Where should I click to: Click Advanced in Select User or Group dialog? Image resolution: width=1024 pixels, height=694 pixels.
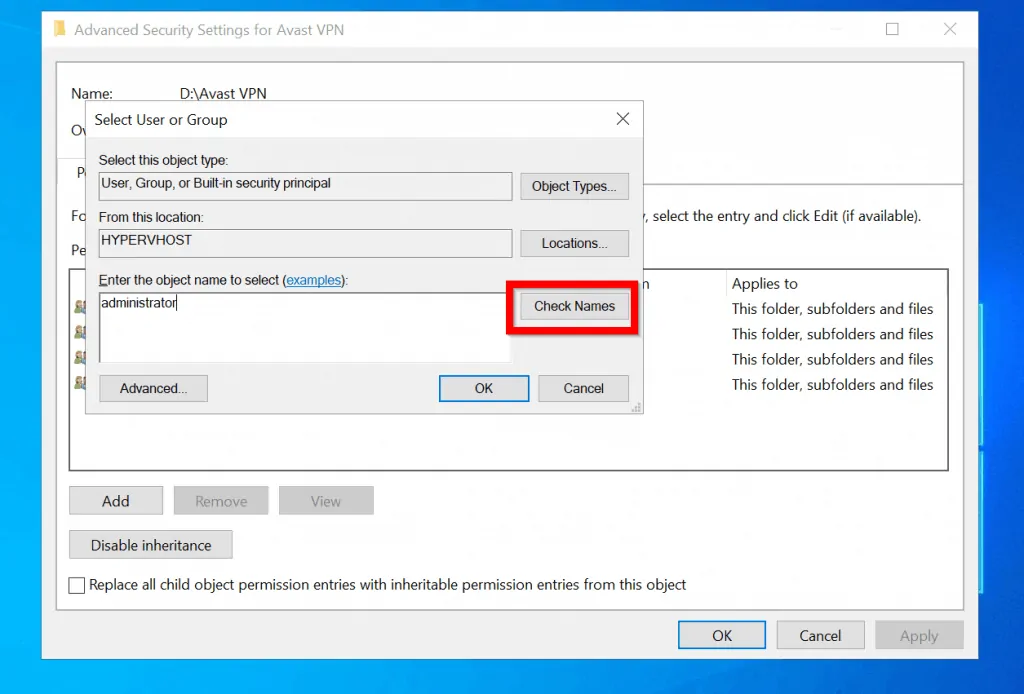pos(152,388)
